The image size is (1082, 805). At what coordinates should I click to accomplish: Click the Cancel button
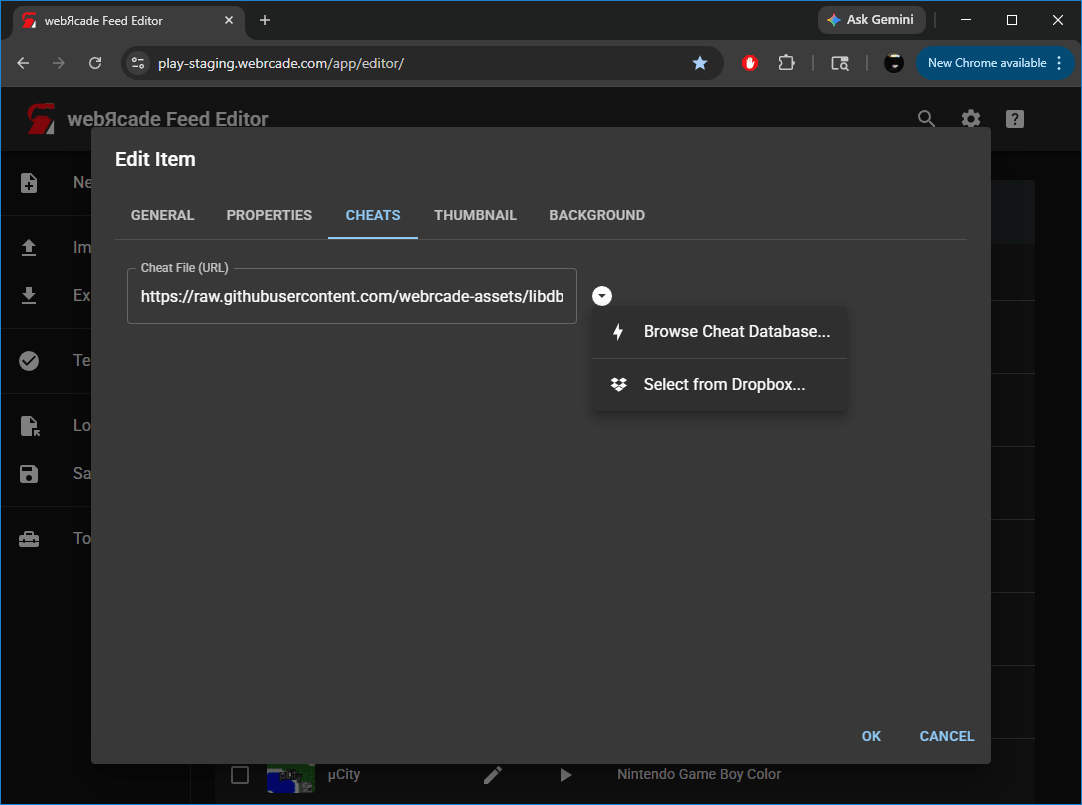946,736
